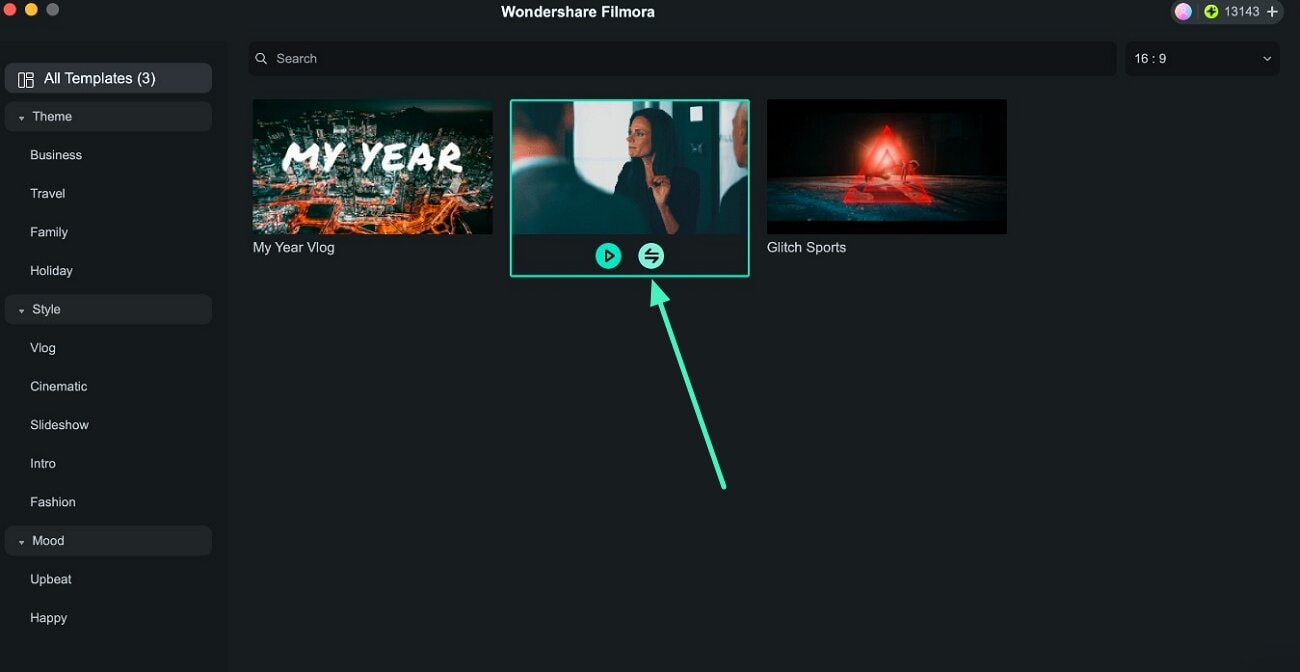Click the search magnifier icon
Screen dimensions: 1300x672
click(x=261, y=59)
